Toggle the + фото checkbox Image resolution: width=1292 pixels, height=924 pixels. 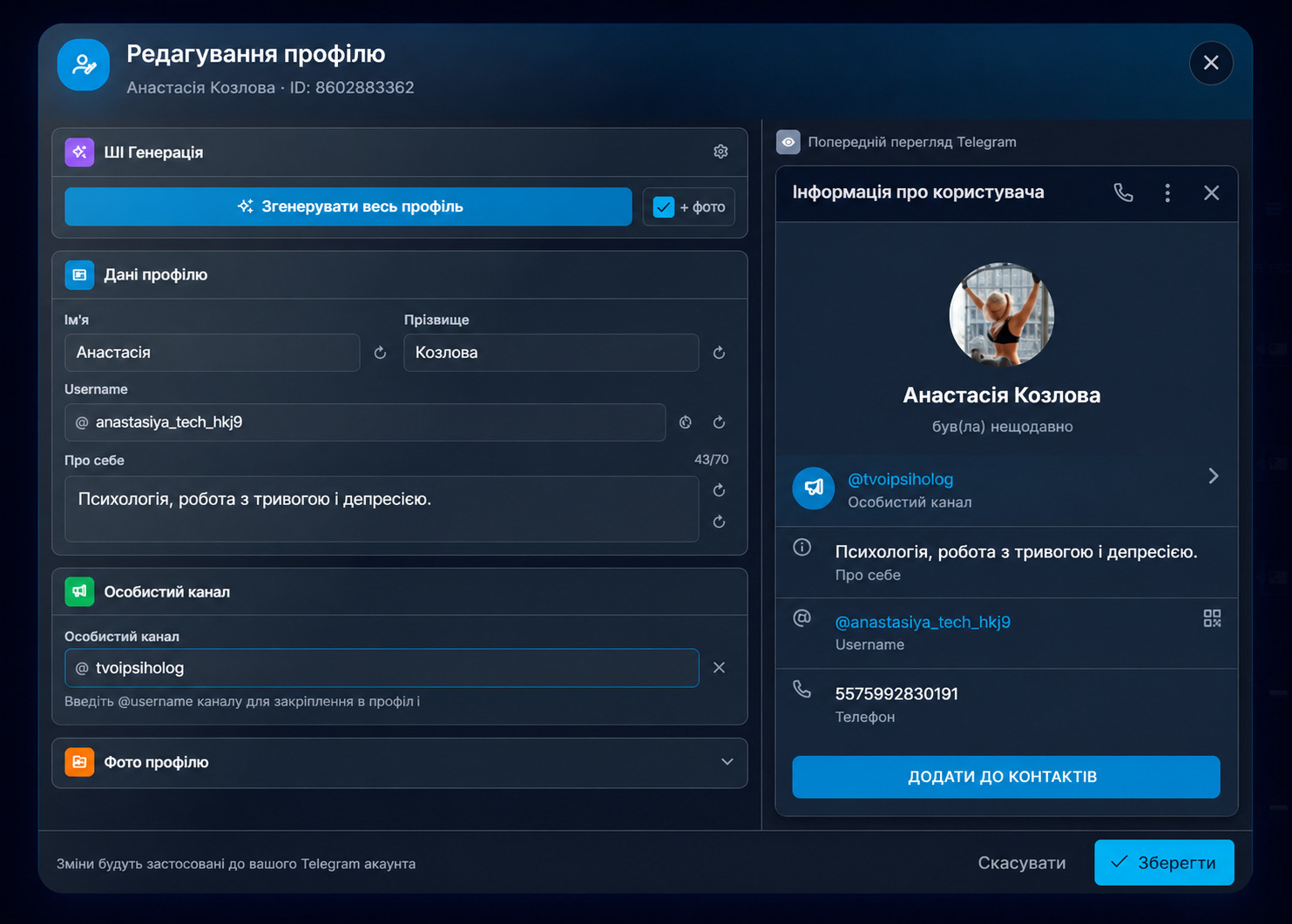[664, 207]
